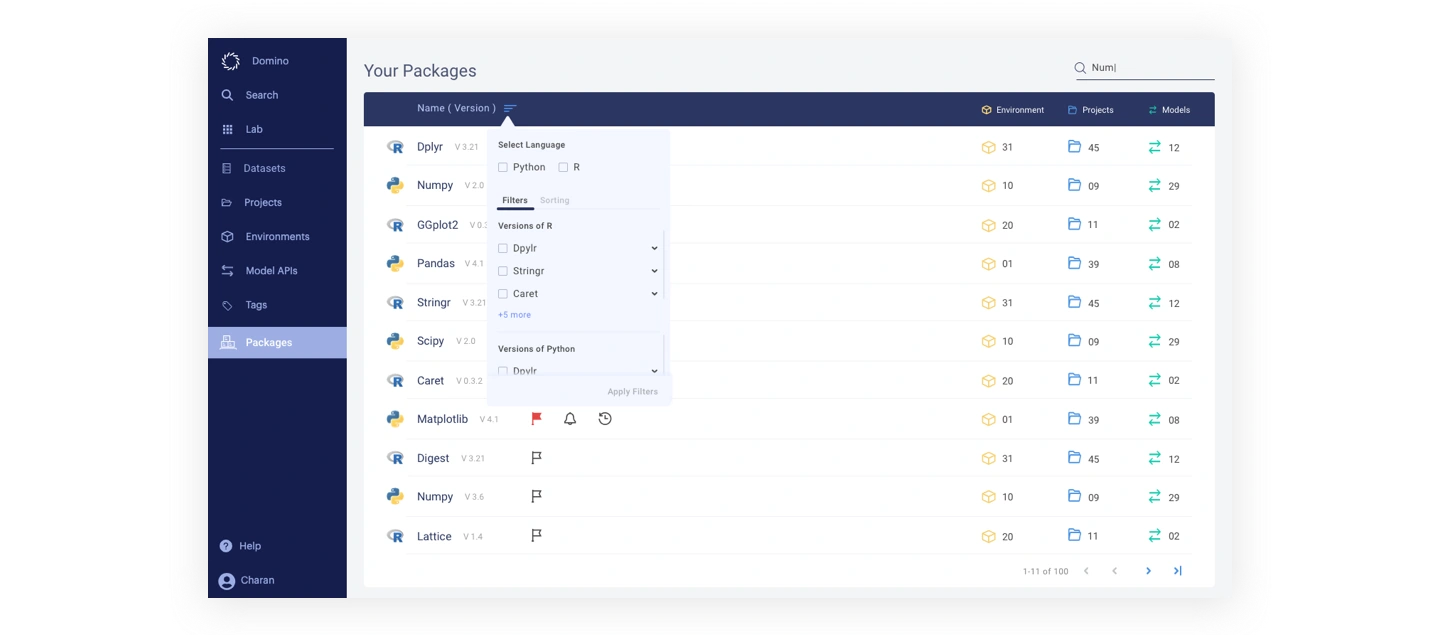Check the R language checkbox
Image resolution: width=1440 pixels, height=635 pixels.
563,167
